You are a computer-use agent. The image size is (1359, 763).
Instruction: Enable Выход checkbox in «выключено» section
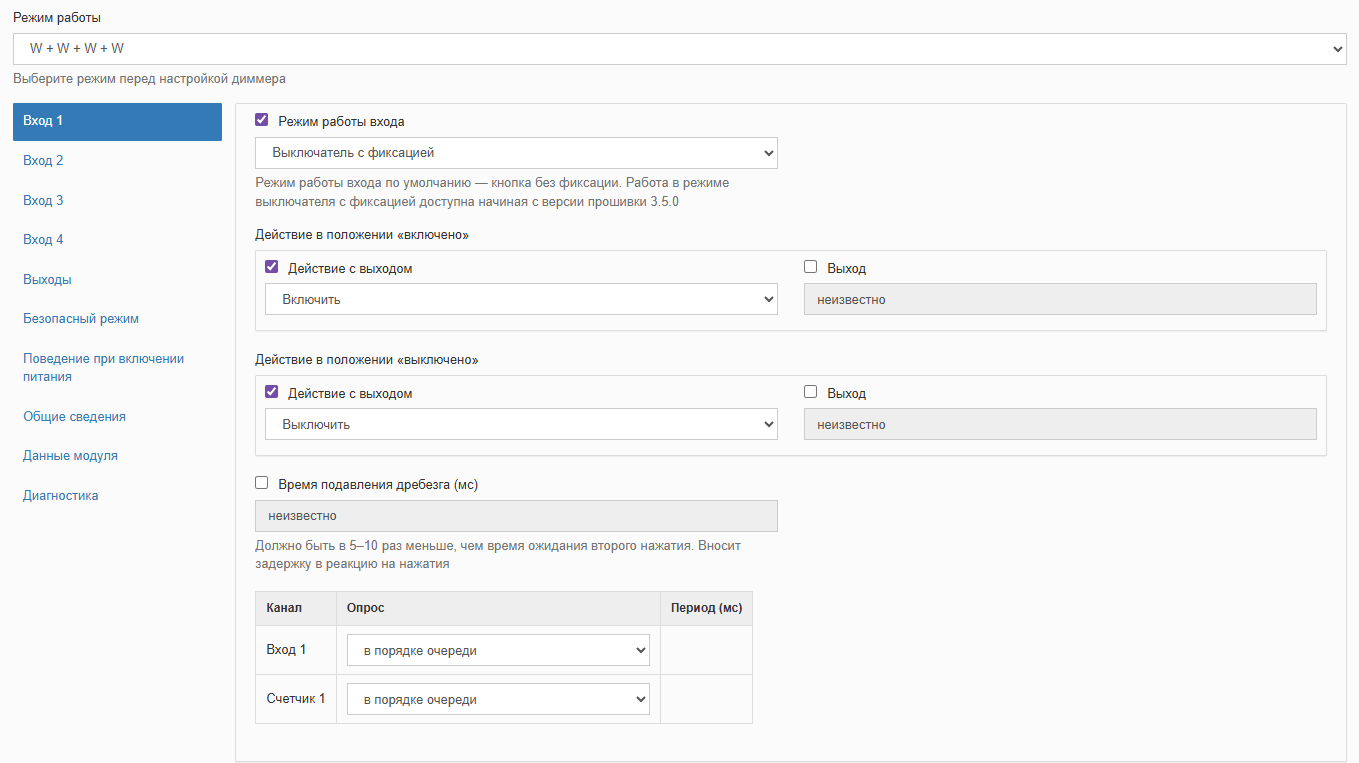[x=811, y=392]
